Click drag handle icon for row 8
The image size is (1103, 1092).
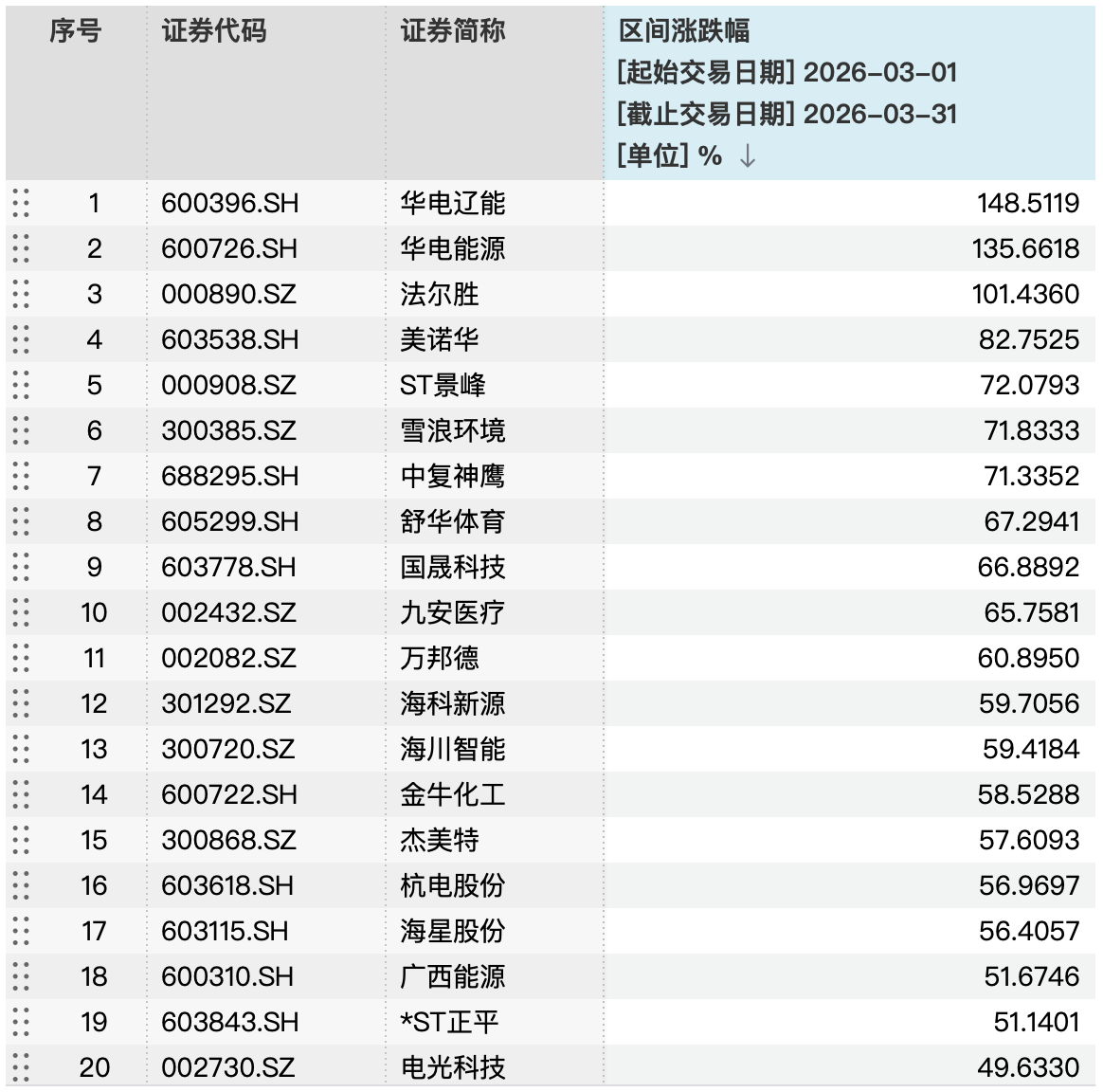[x=21, y=521]
